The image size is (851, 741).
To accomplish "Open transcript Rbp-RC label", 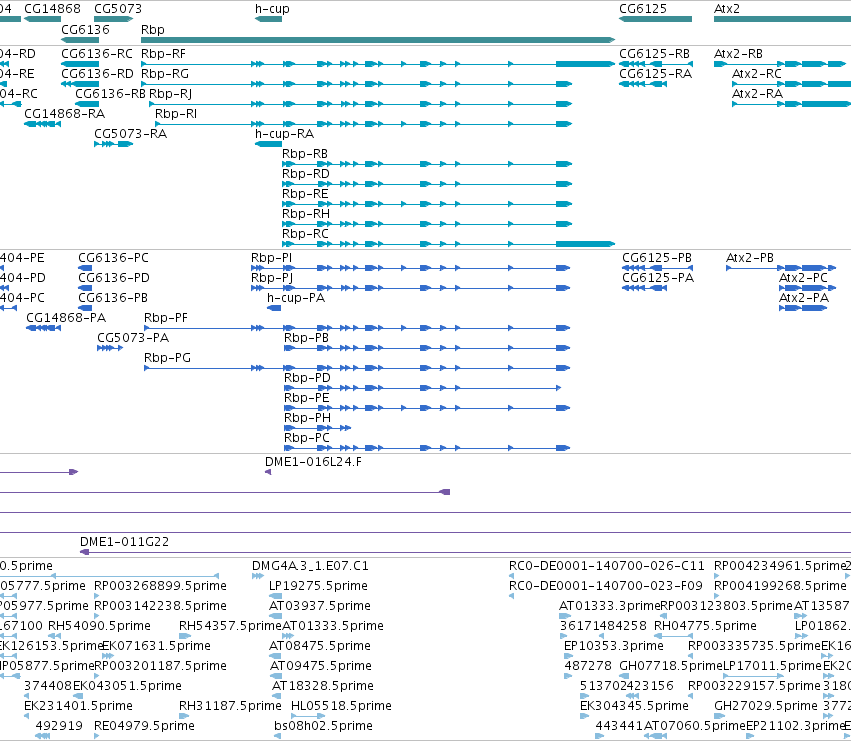I will 305,234.
